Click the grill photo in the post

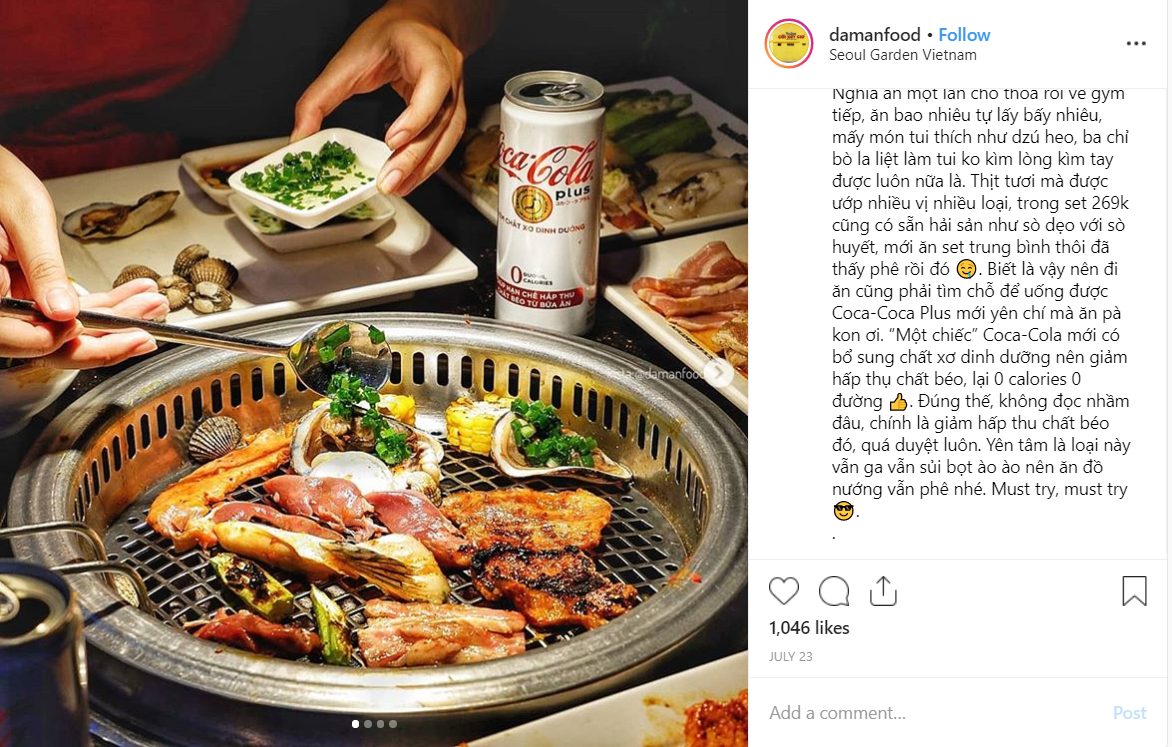click(x=374, y=373)
